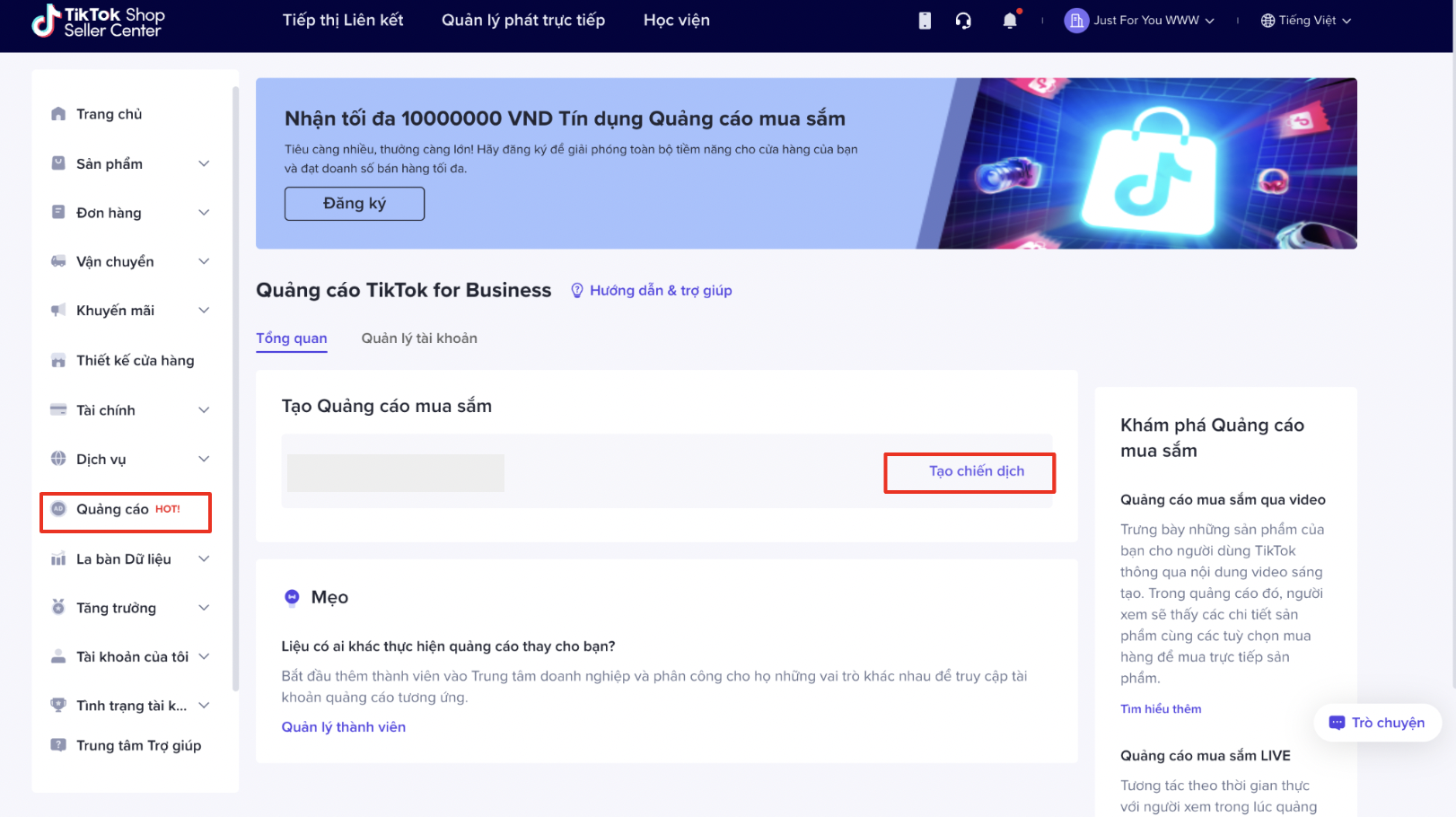
Task: Open the Học viện menu item
Action: [677, 21]
